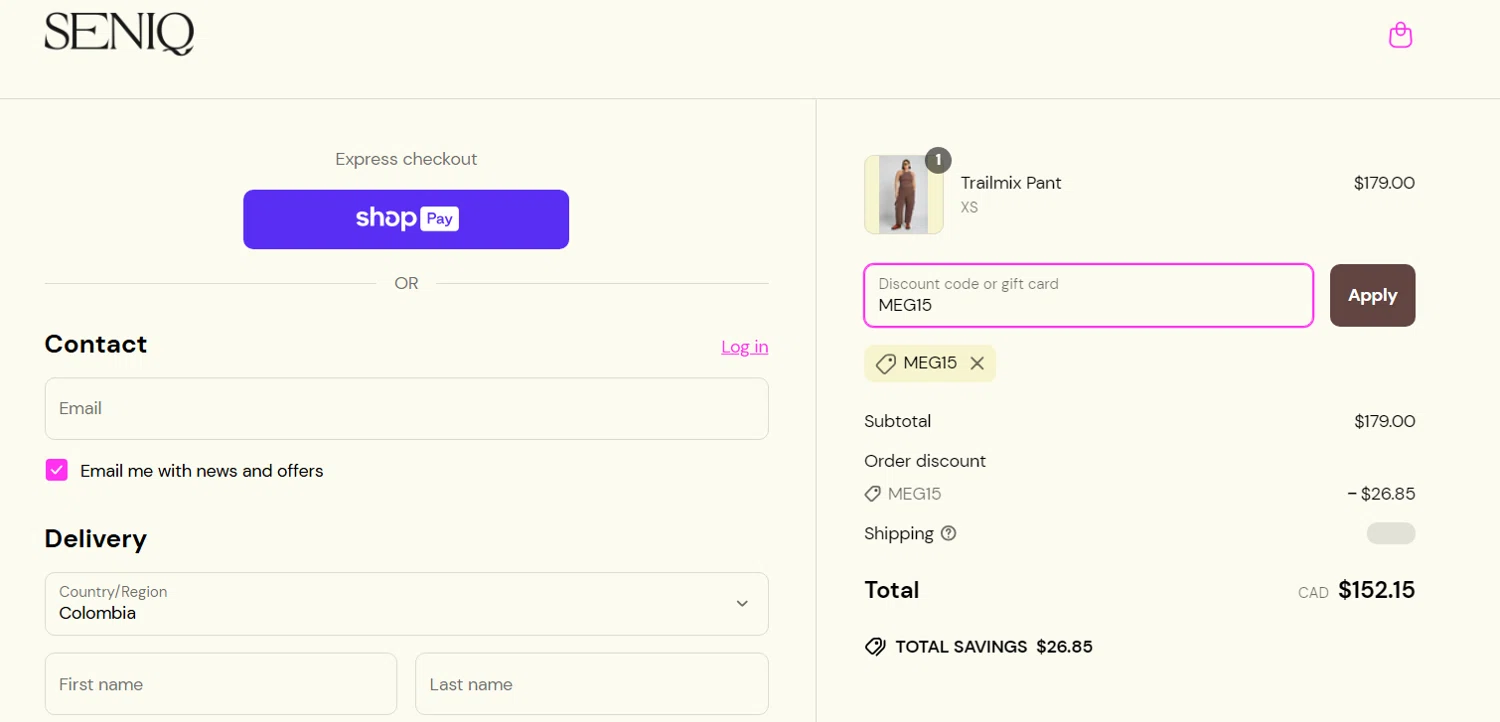Click the XS size label
Viewport: 1500px width, 722px height.
pyautogui.click(x=969, y=208)
